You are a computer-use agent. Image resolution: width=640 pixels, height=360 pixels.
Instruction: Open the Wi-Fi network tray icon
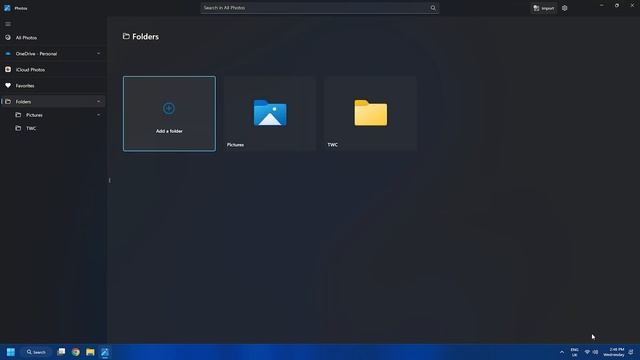[x=587, y=352]
